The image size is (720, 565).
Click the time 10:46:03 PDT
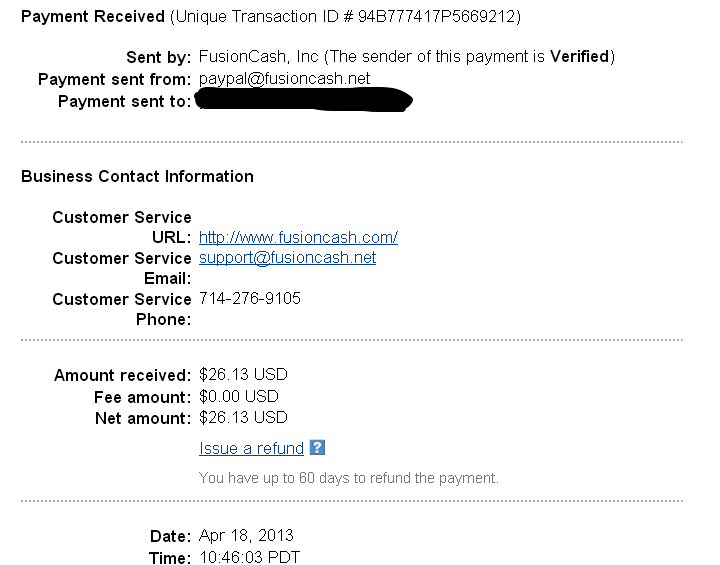(249, 557)
